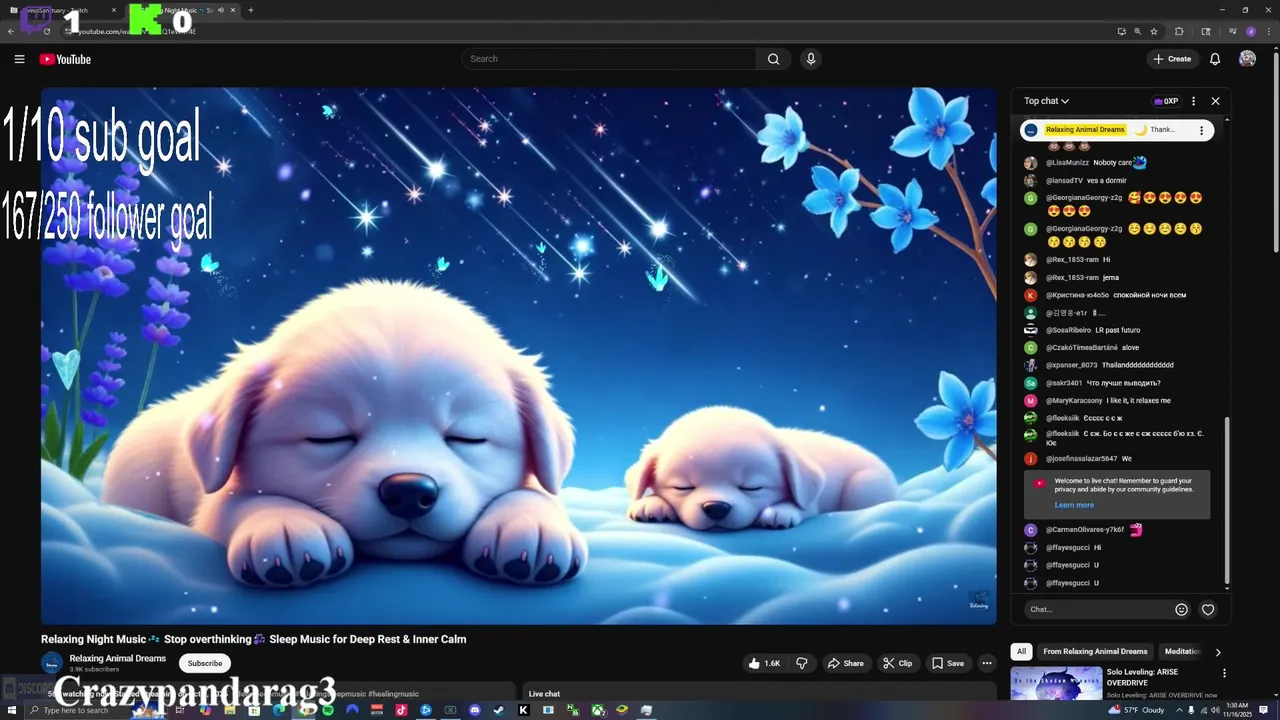The width and height of the screenshot is (1280, 720).
Task: Go back in the browser
Action: click(11, 31)
